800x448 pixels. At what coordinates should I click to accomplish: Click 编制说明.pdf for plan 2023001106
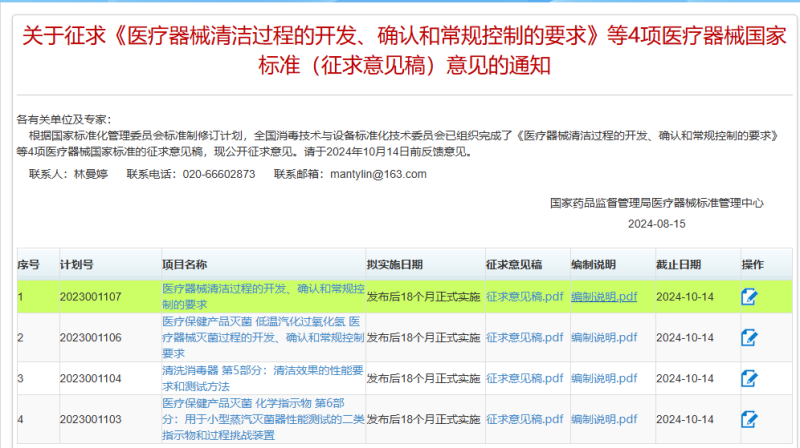(x=603, y=338)
